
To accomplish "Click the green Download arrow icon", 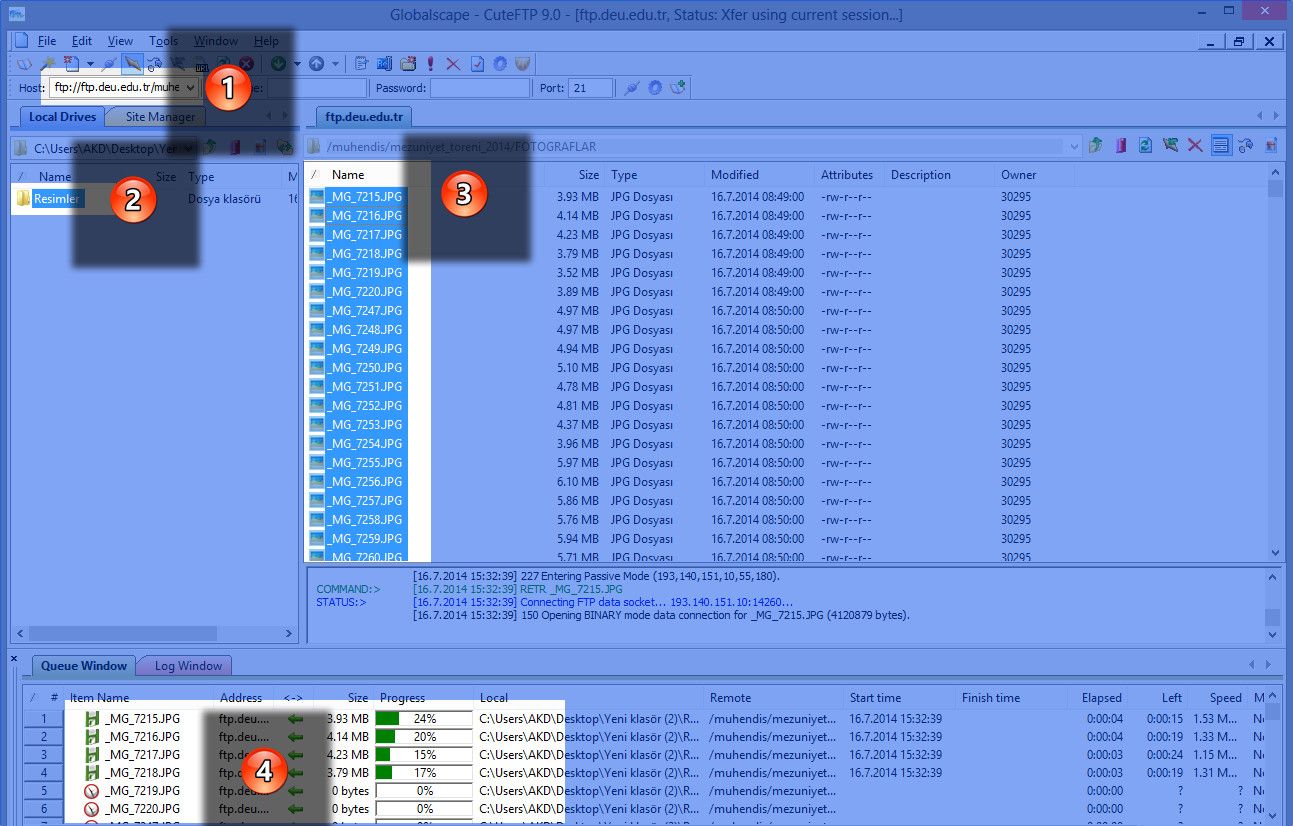I will [278, 64].
